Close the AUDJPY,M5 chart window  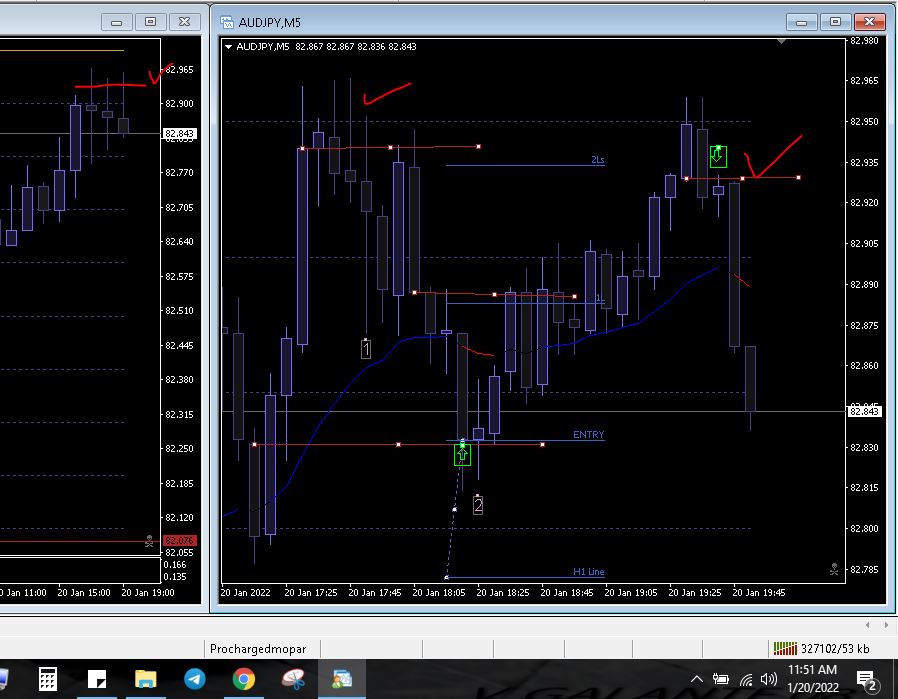[869, 22]
